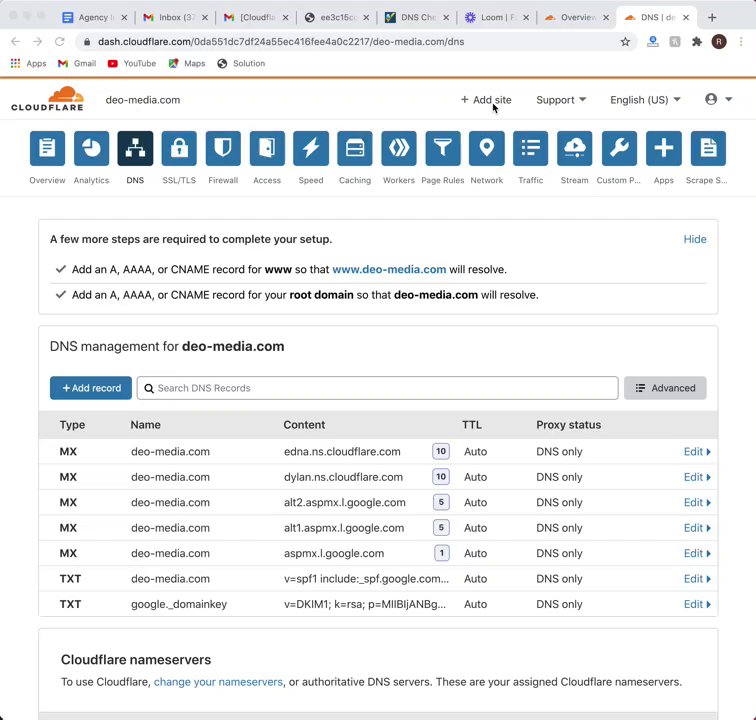Open the user account dropdown

tap(718, 99)
